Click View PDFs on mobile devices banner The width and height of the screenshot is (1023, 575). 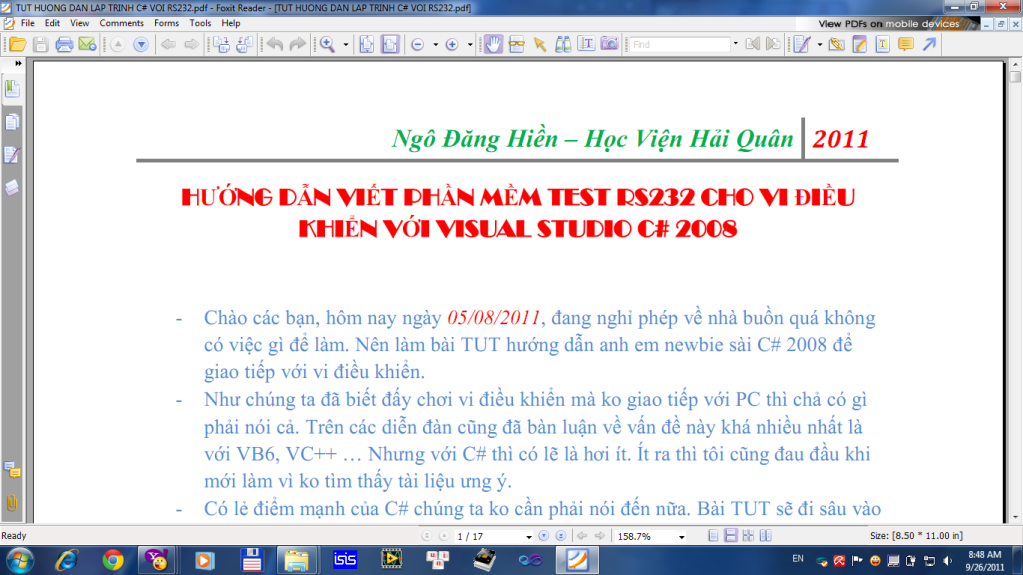[889, 23]
